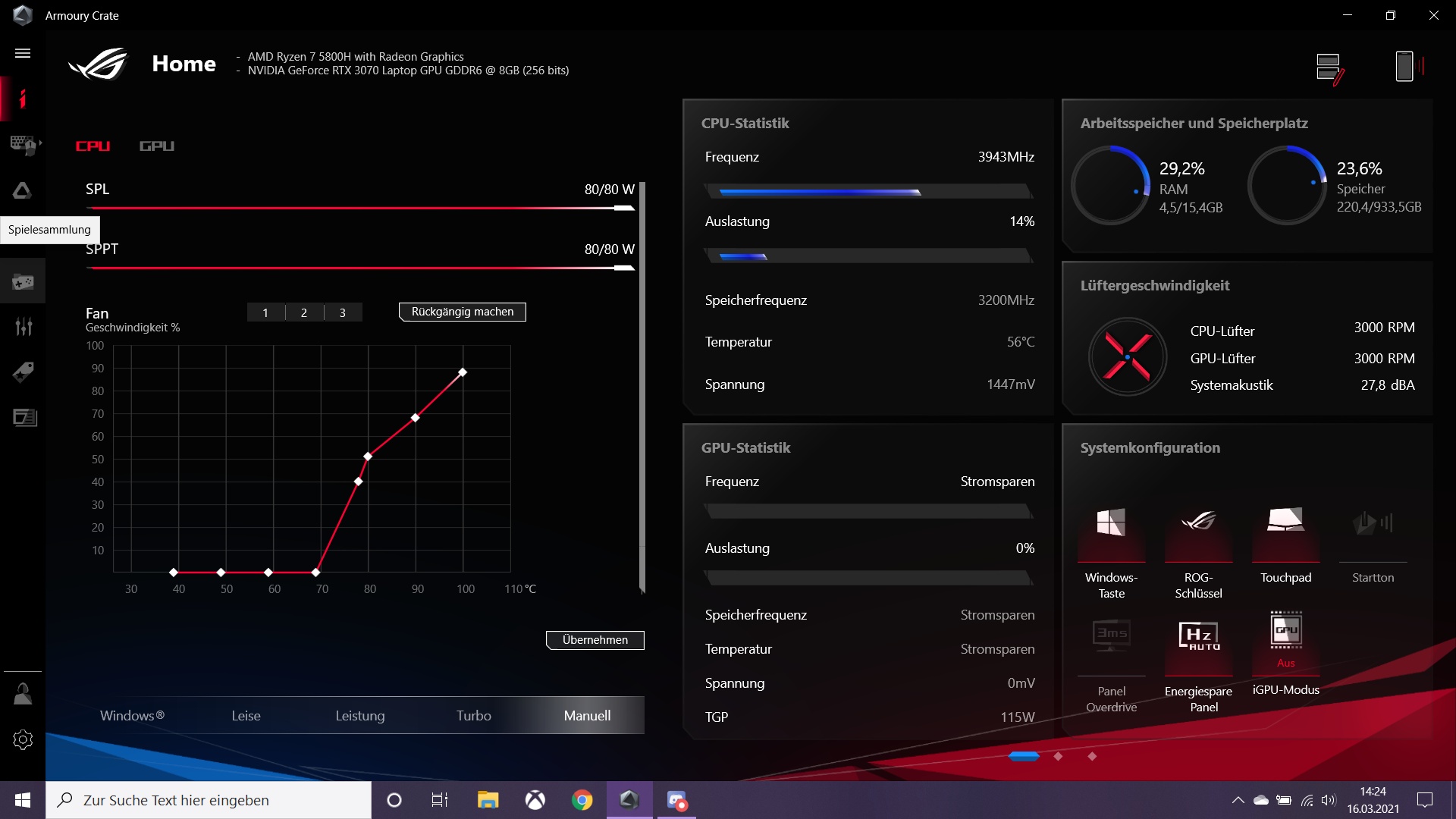Show hidden tray icons chevron
Image resolution: width=1456 pixels, height=819 pixels.
click(x=1238, y=800)
